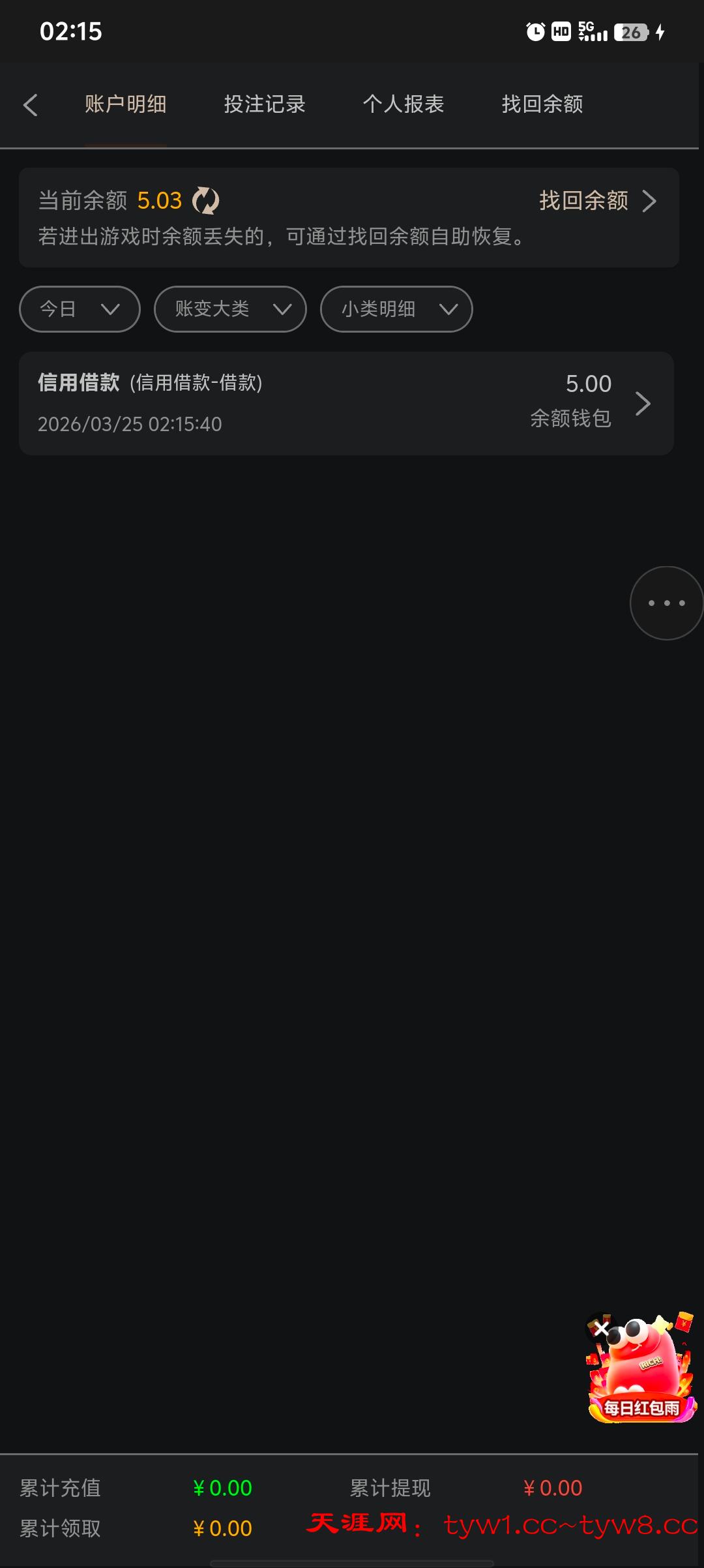
Task: Open the 每日红包雨 promotion mascot
Action: coord(643,1372)
